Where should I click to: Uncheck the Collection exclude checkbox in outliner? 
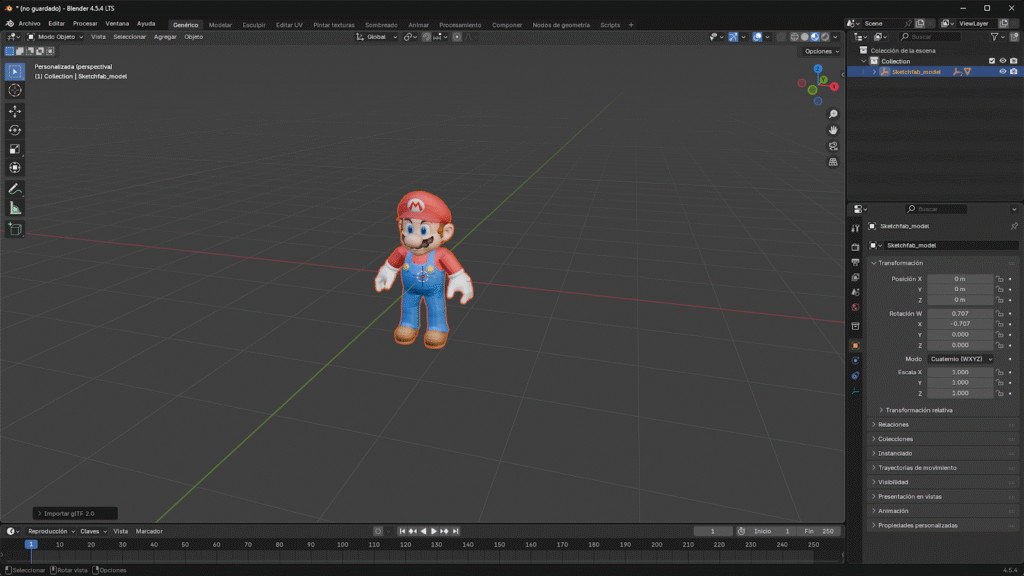pyautogui.click(x=992, y=61)
